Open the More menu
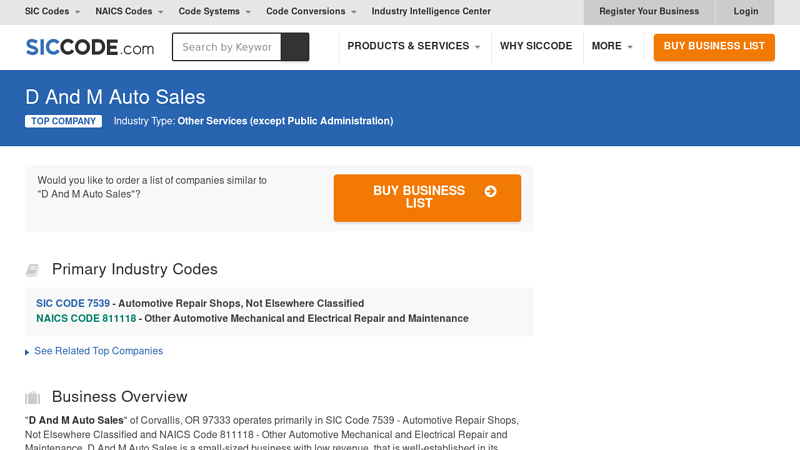Image resolution: width=800 pixels, height=450 pixels. tap(612, 46)
